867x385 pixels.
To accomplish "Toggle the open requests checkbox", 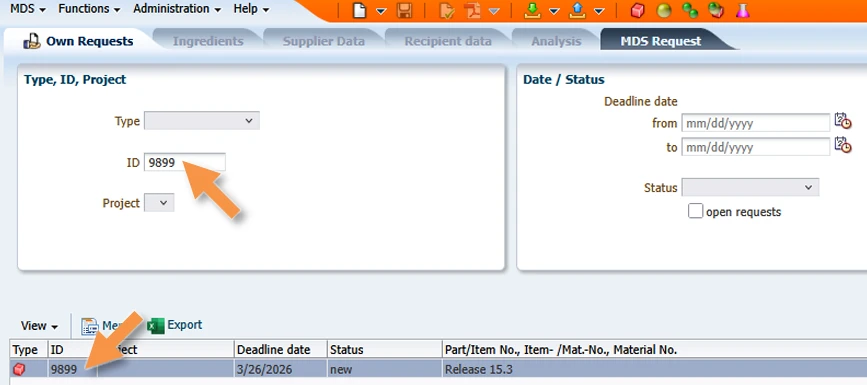I will click(x=696, y=211).
